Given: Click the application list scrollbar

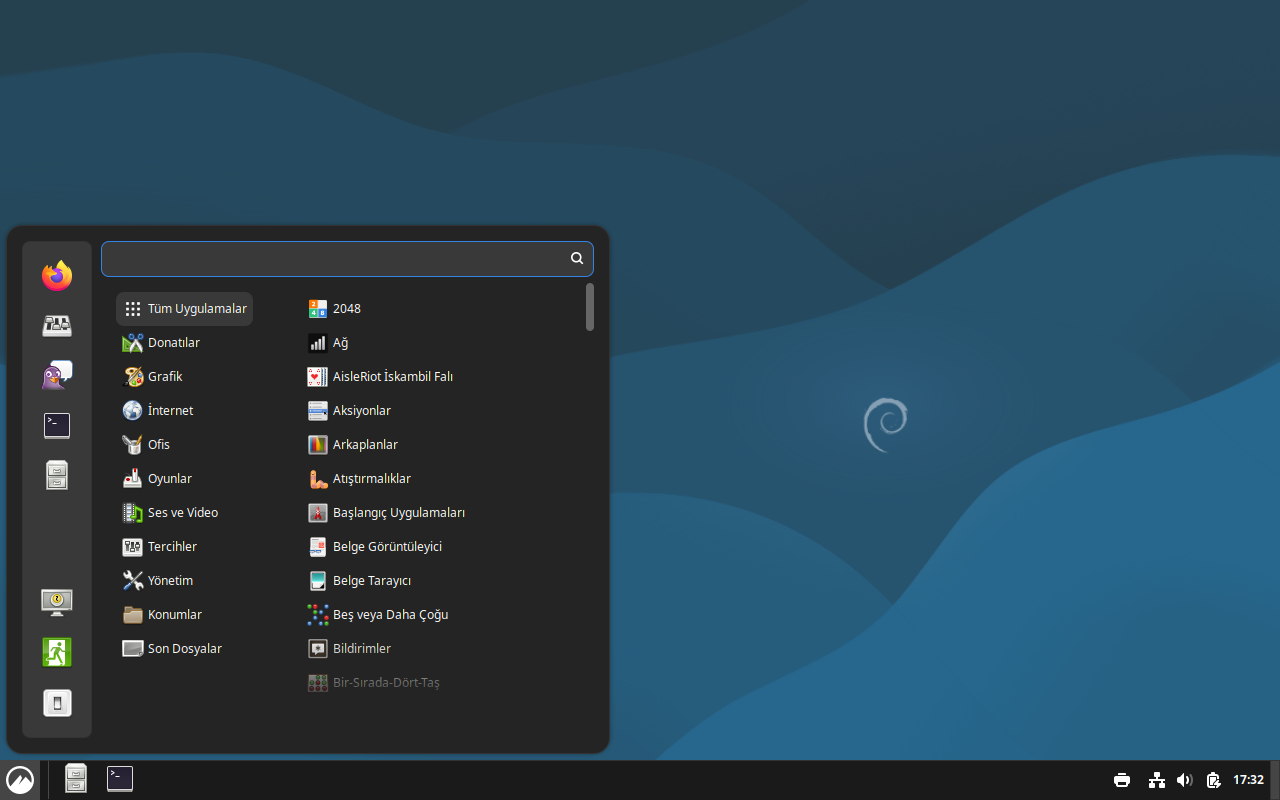Looking at the screenshot, I should point(590,307).
